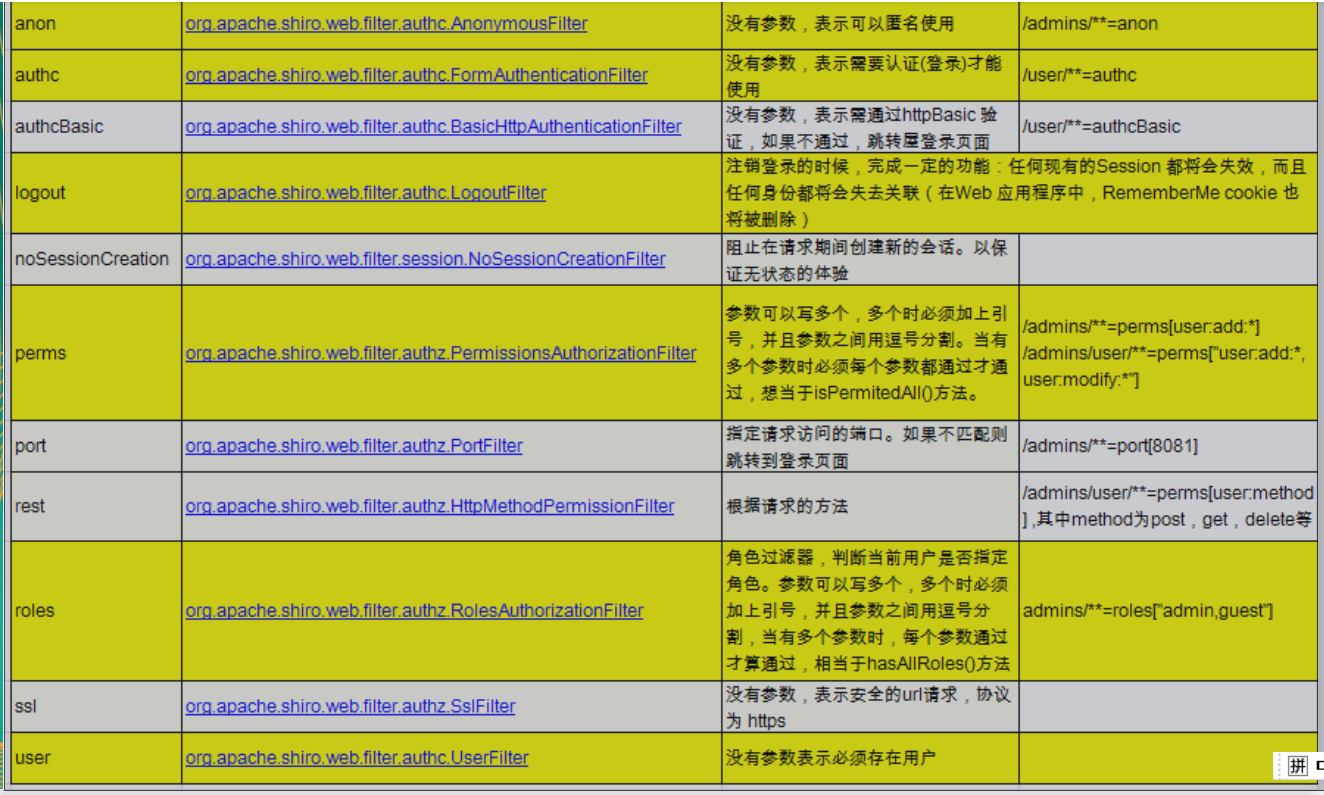The width and height of the screenshot is (1324, 795).
Task: Open the AnonymousFilter class link
Action: (386, 23)
